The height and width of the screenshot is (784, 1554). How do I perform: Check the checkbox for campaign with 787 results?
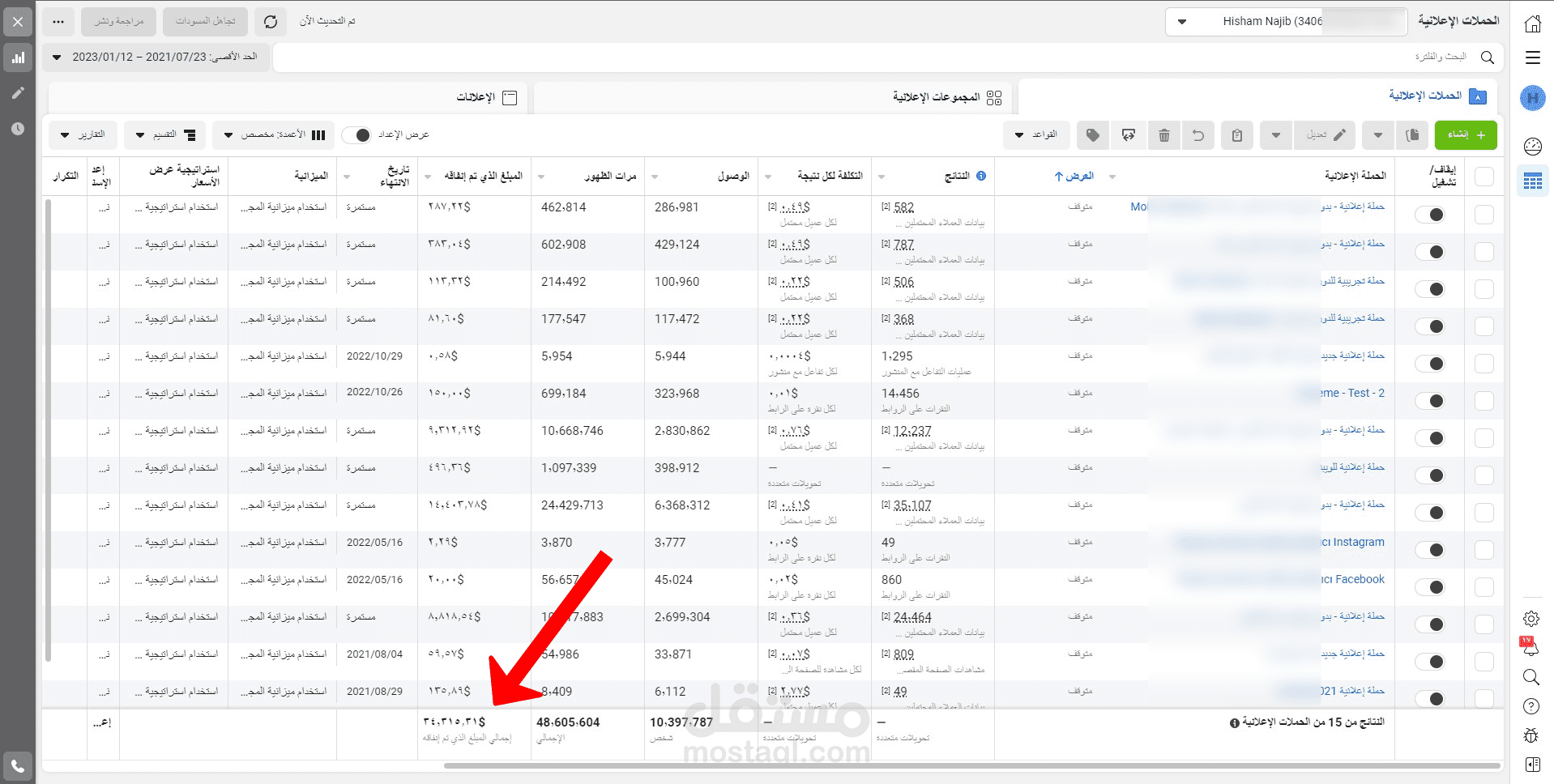1484,252
